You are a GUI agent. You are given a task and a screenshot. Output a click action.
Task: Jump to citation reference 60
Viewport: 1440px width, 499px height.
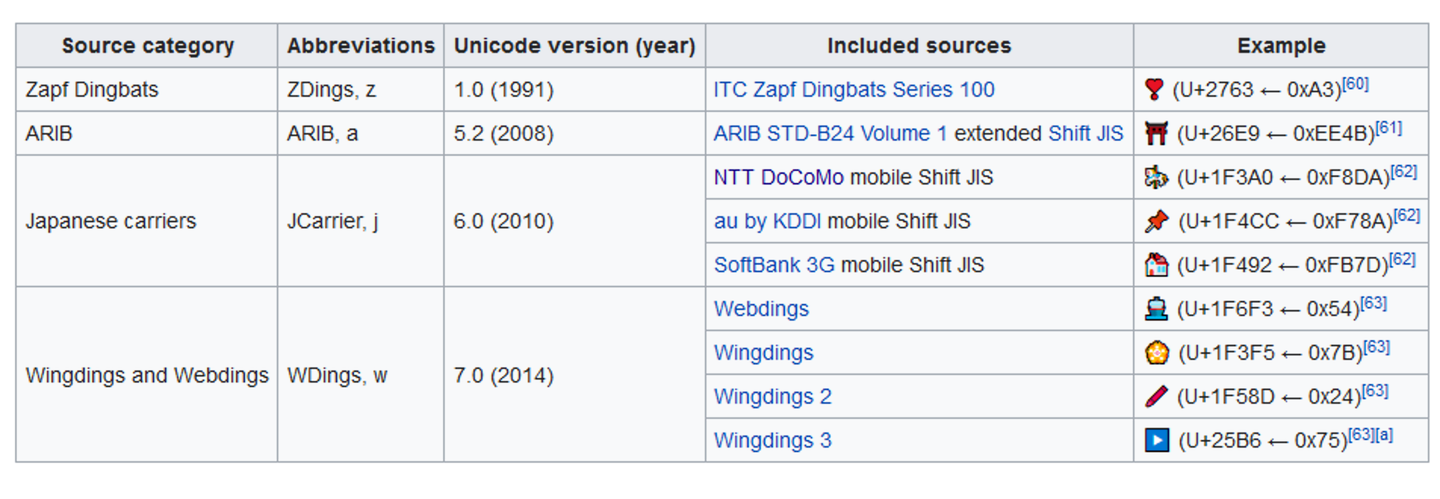(1355, 84)
